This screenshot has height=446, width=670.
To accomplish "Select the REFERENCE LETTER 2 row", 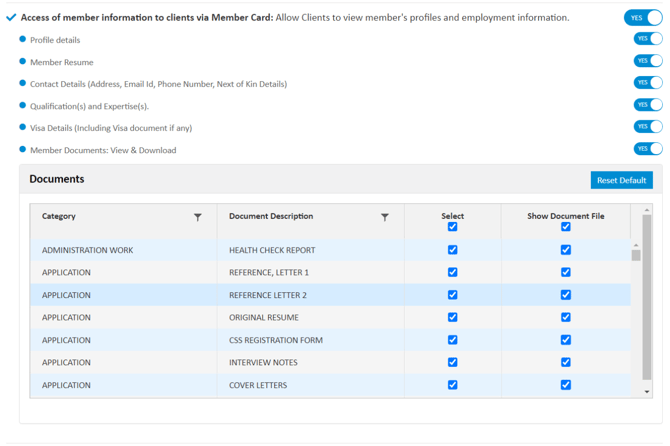I will pos(330,295).
